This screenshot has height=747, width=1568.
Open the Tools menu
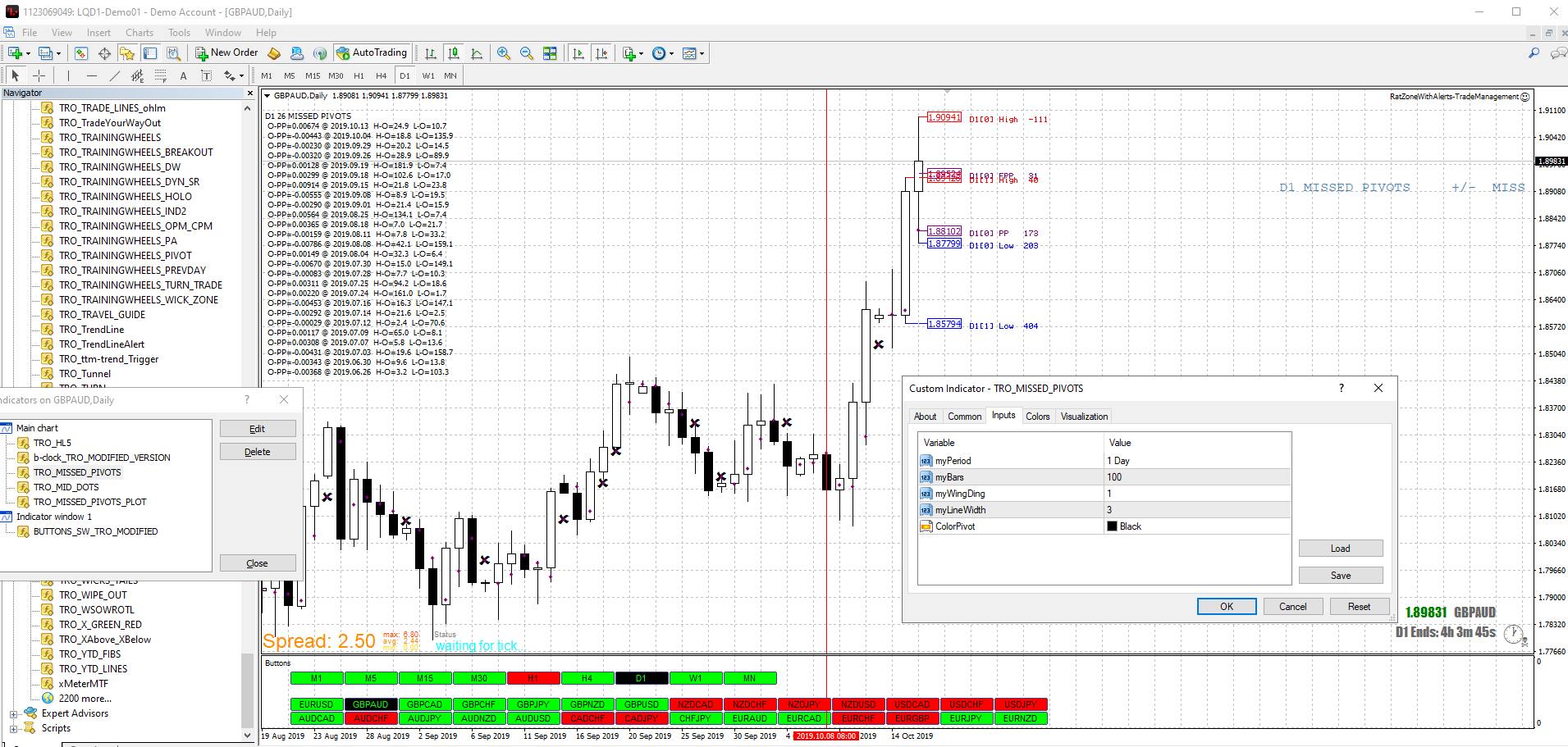pyautogui.click(x=179, y=33)
